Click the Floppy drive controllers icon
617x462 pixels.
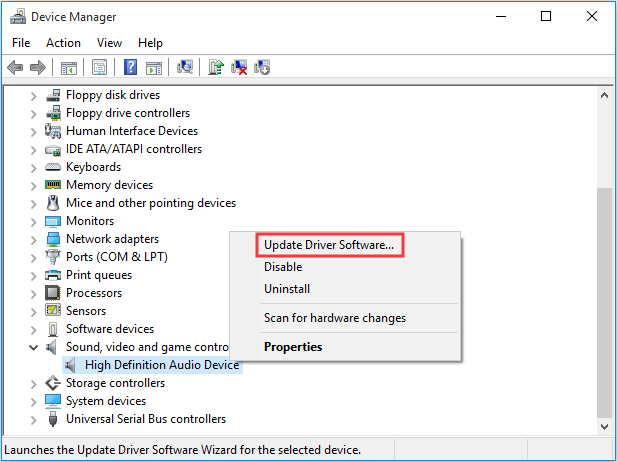point(53,113)
